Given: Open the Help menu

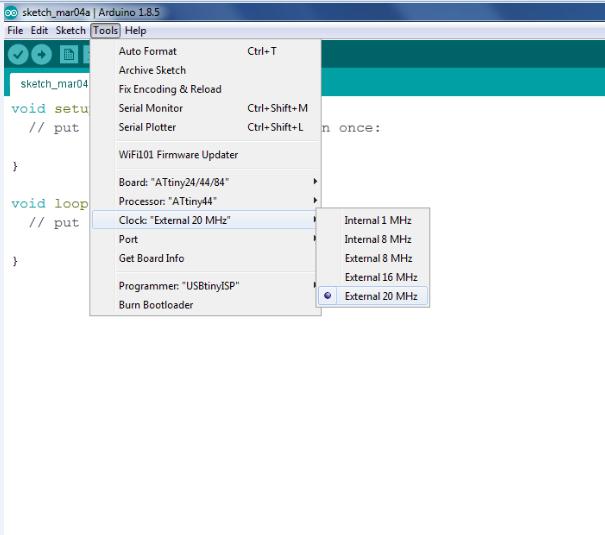Looking at the screenshot, I should pyautogui.click(x=135, y=30).
